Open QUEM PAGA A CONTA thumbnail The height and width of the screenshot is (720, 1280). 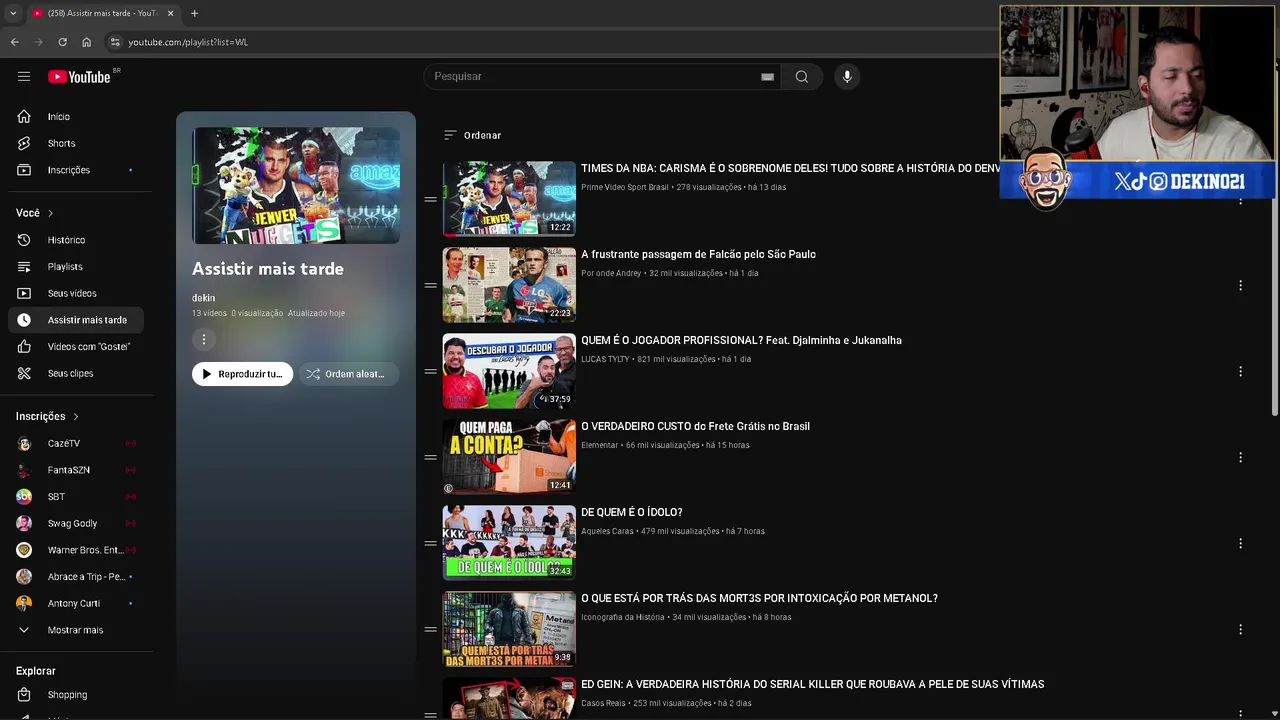(x=509, y=457)
